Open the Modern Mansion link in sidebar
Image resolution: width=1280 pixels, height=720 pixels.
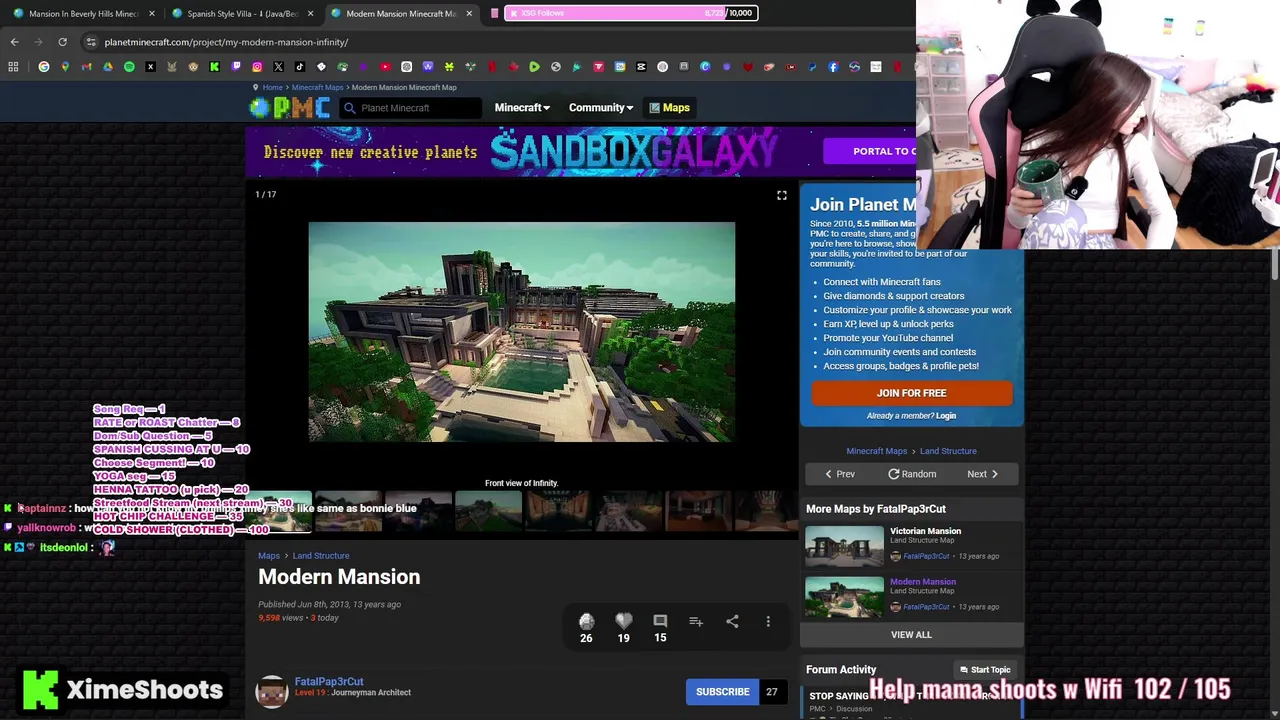click(923, 581)
